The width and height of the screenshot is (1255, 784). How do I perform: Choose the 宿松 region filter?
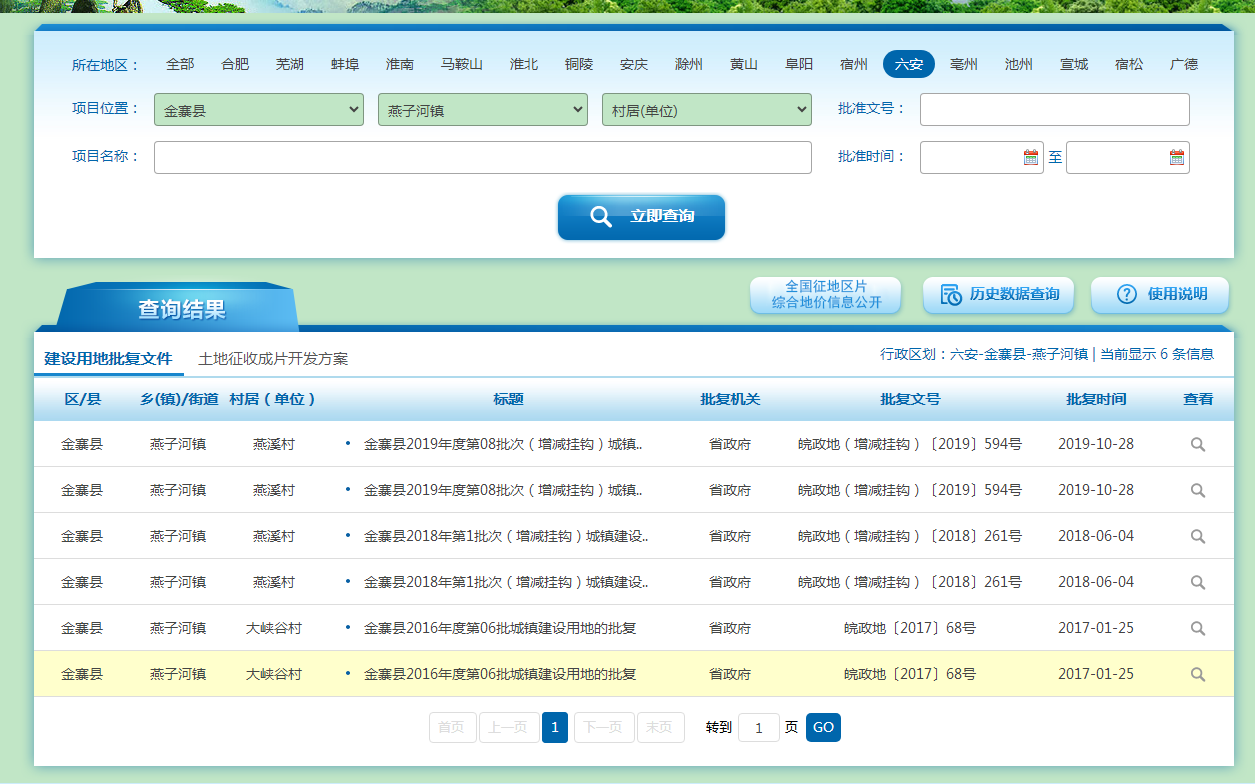pyautogui.click(x=1129, y=64)
